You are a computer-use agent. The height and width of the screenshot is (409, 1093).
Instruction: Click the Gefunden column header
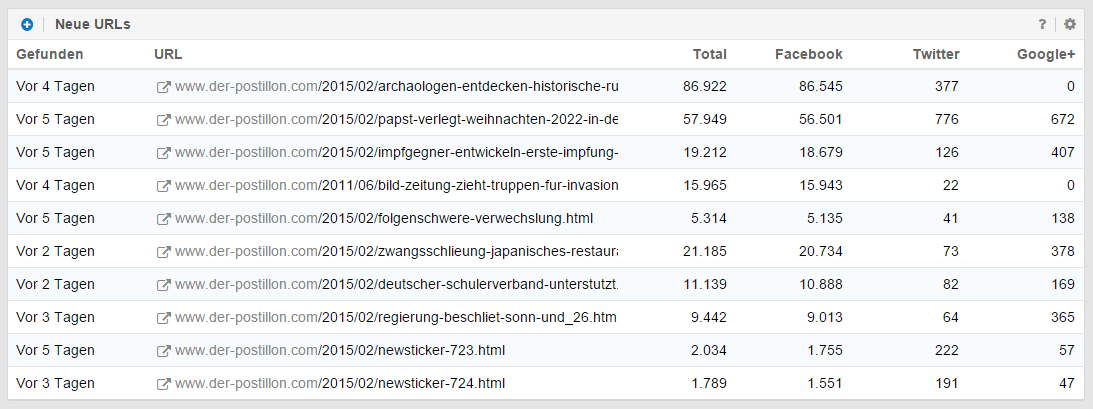click(50, 54)
